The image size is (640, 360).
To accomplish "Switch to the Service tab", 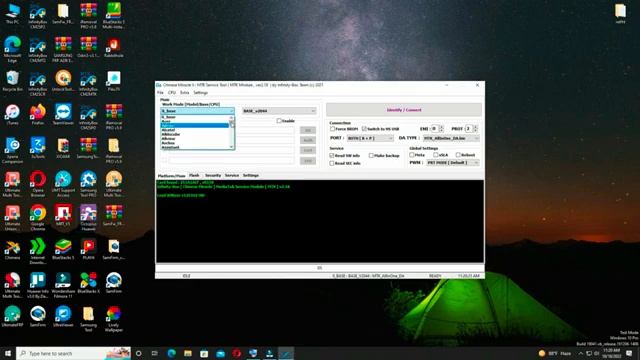I will [x=232, y=175].
